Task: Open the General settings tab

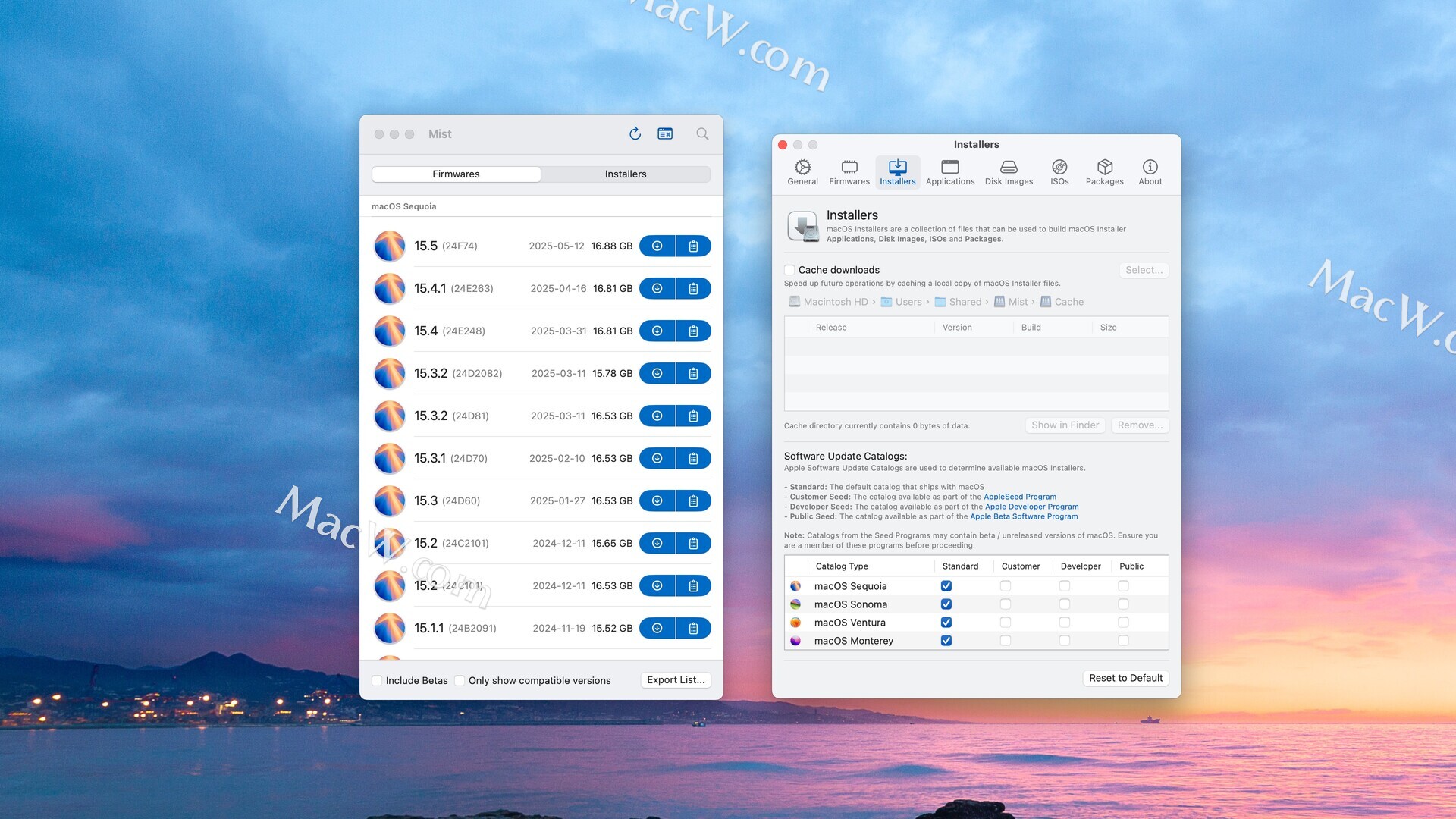Action: click(802, 172)
